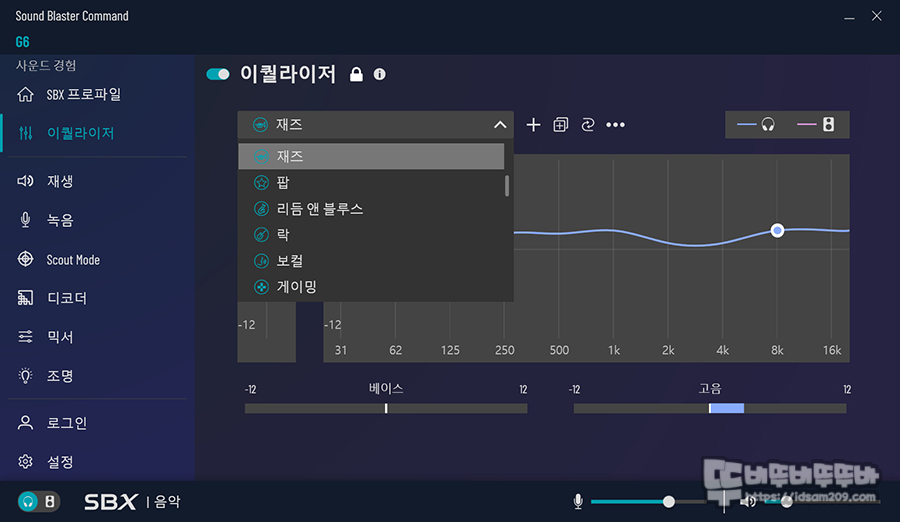
Task: Click the 1k frequency label
Action: click(x=614, y=350)
